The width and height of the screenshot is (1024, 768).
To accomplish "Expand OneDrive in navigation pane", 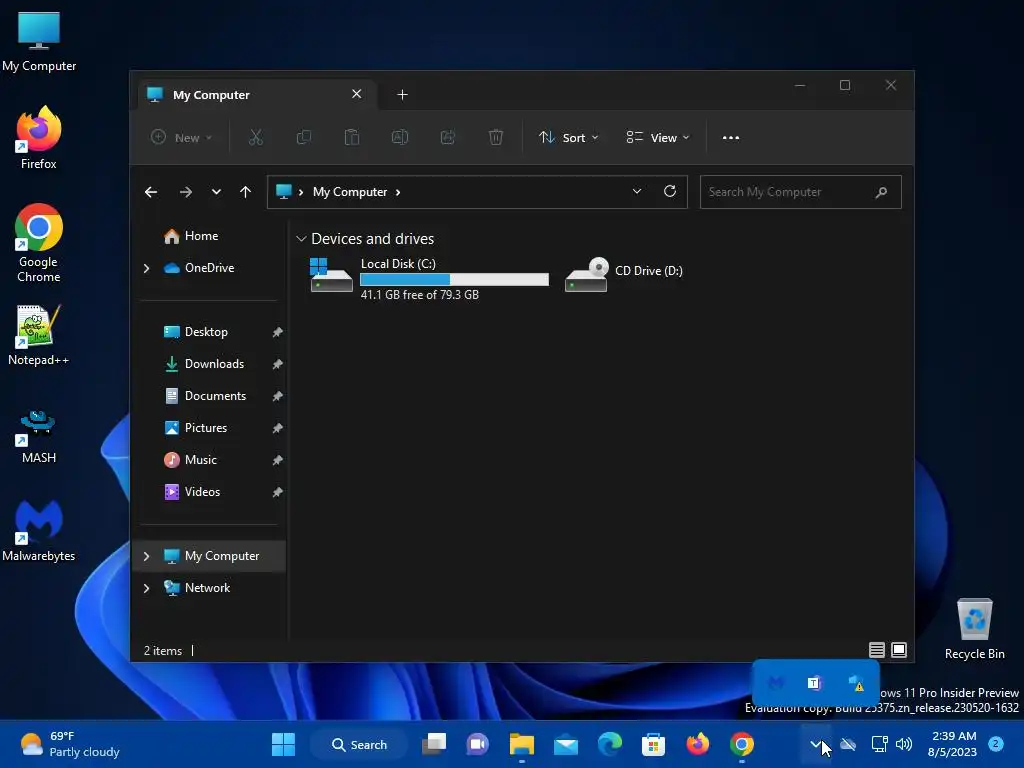I will pyautogui.click(x=146, y=268).
